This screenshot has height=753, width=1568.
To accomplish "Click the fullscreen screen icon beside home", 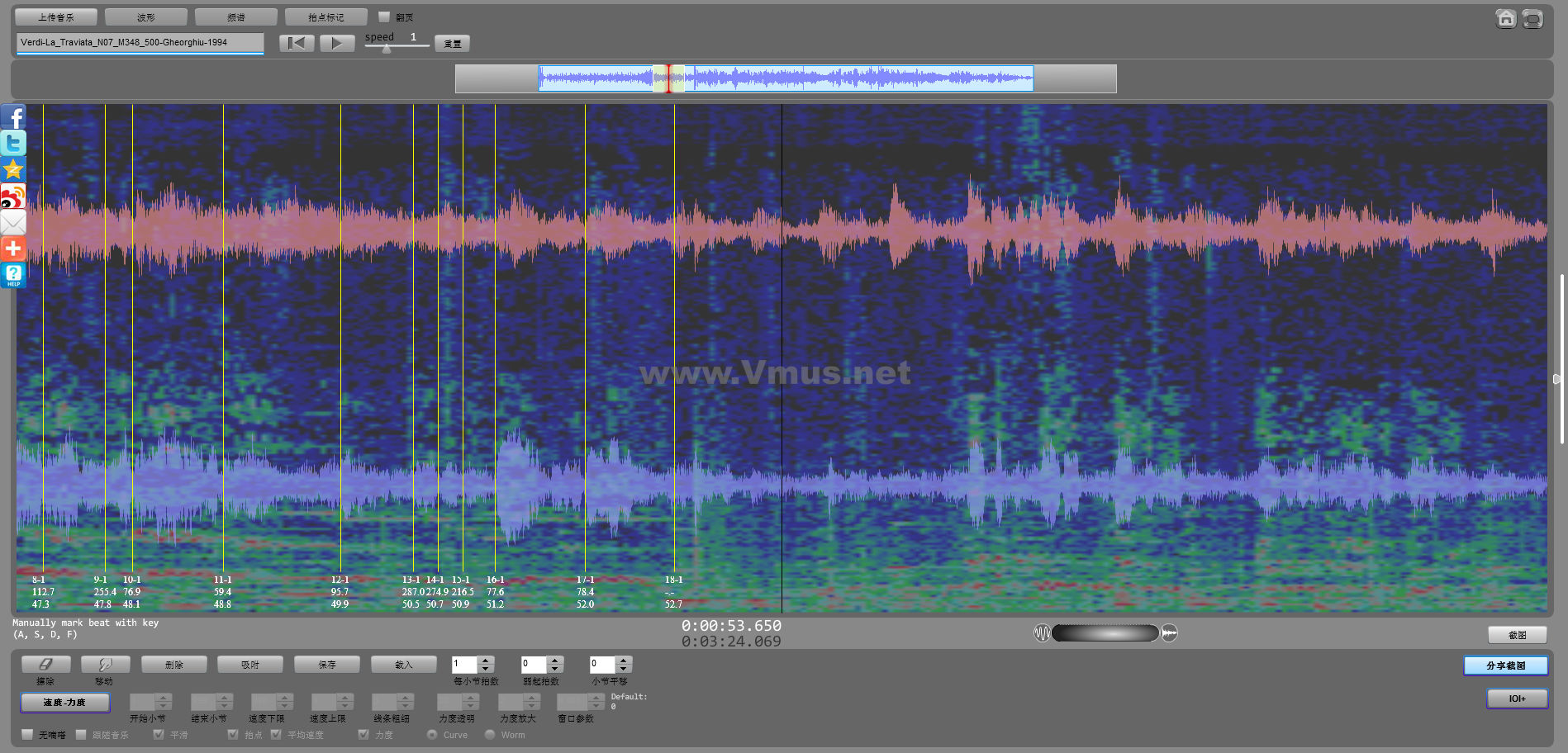I will (1532, 18).
